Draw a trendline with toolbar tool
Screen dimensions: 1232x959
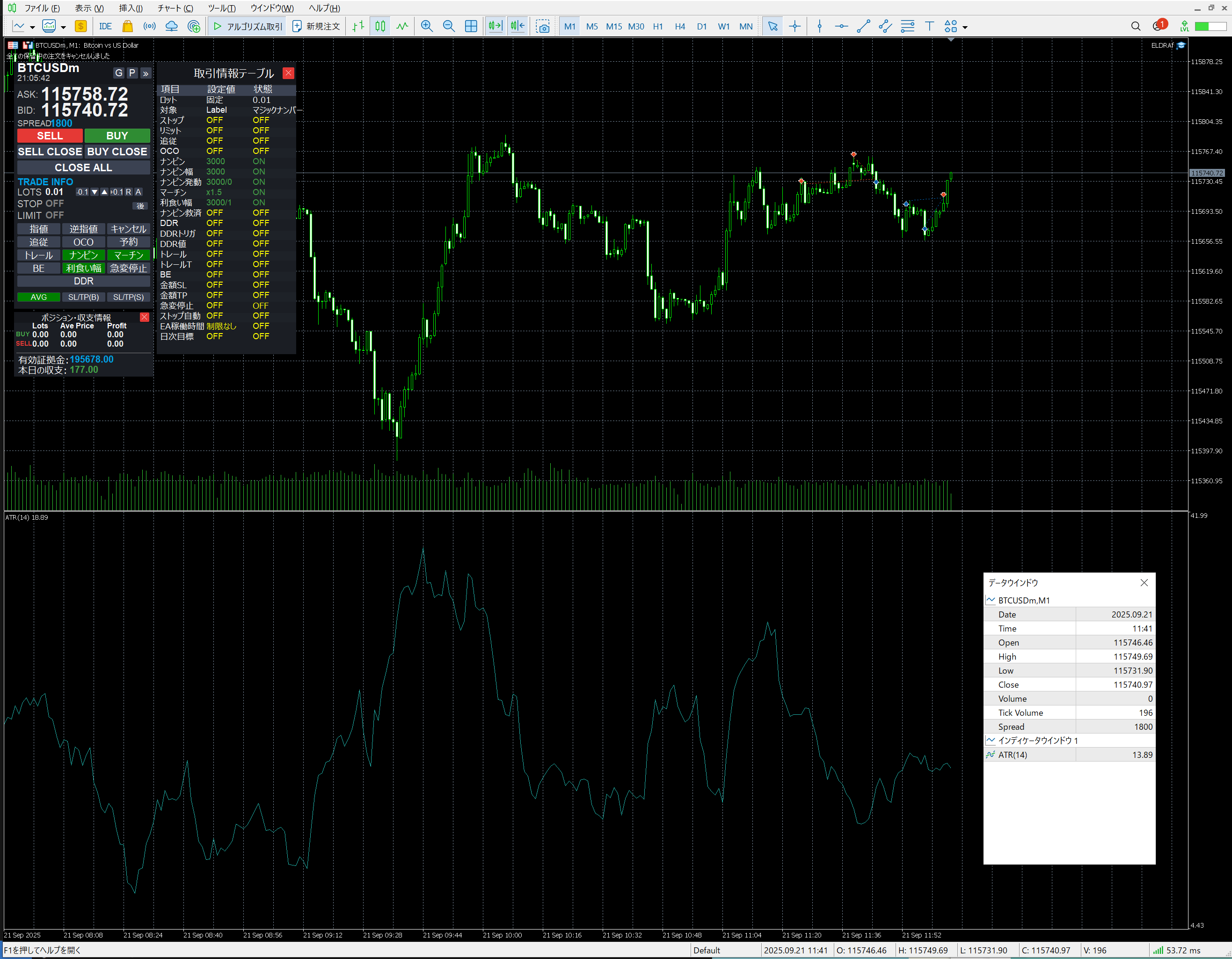(x=863, y=26)
